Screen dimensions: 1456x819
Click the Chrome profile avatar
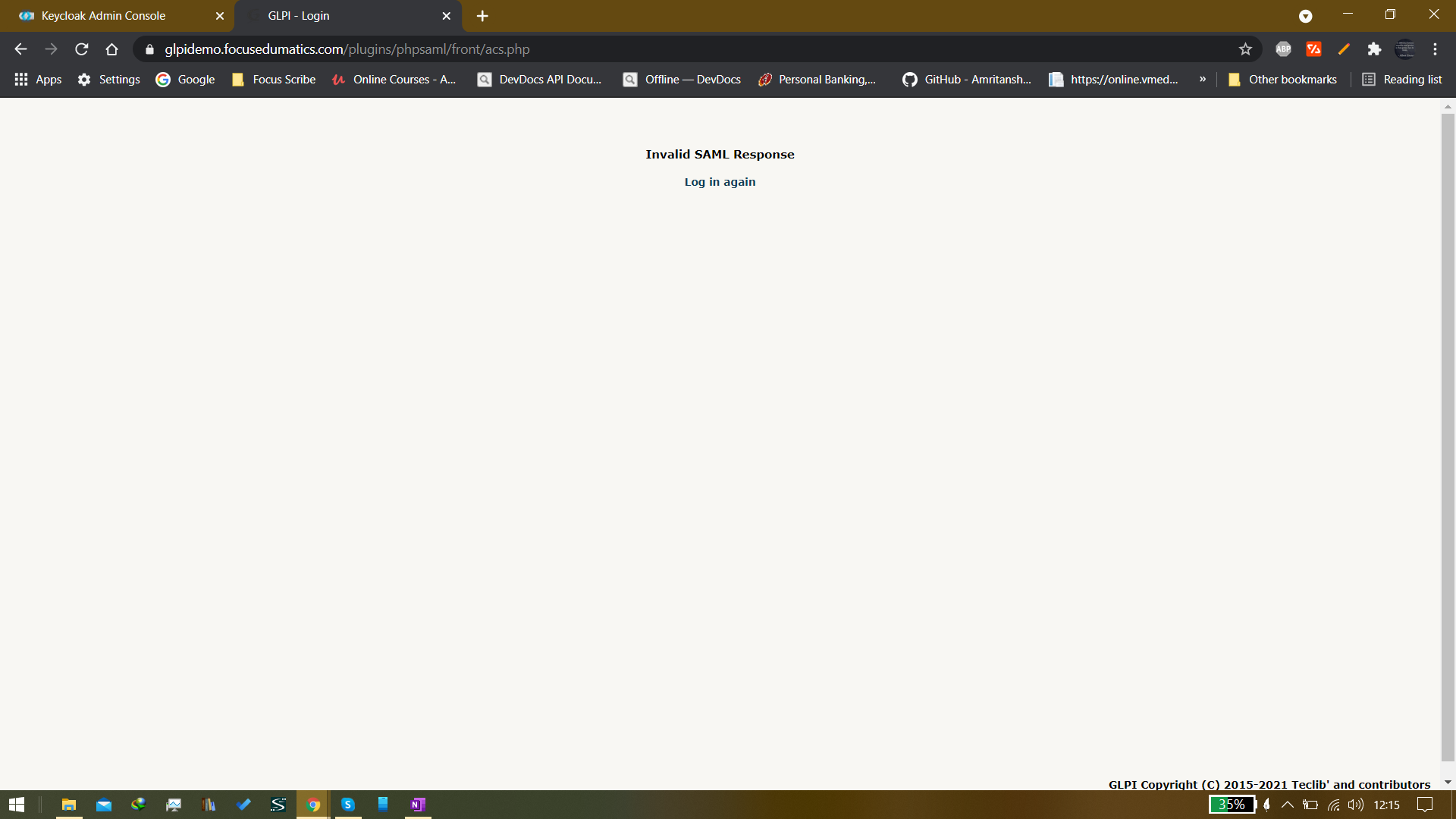coord(1406,49)
